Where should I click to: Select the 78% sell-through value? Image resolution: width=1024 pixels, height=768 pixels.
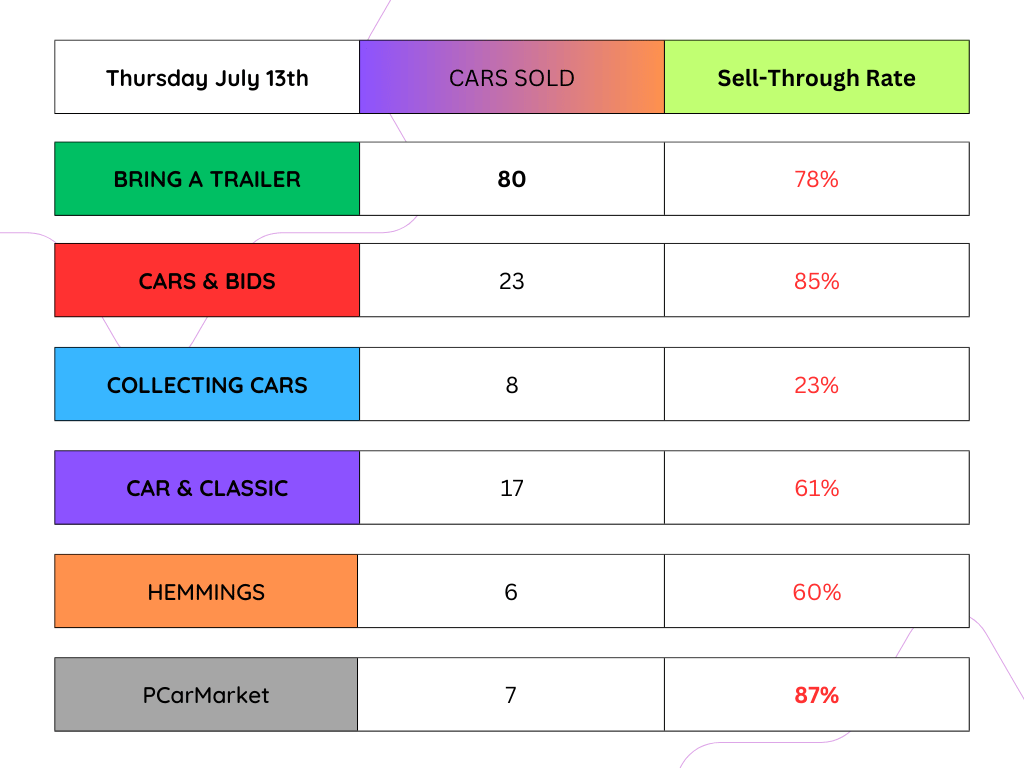[816, 179]
